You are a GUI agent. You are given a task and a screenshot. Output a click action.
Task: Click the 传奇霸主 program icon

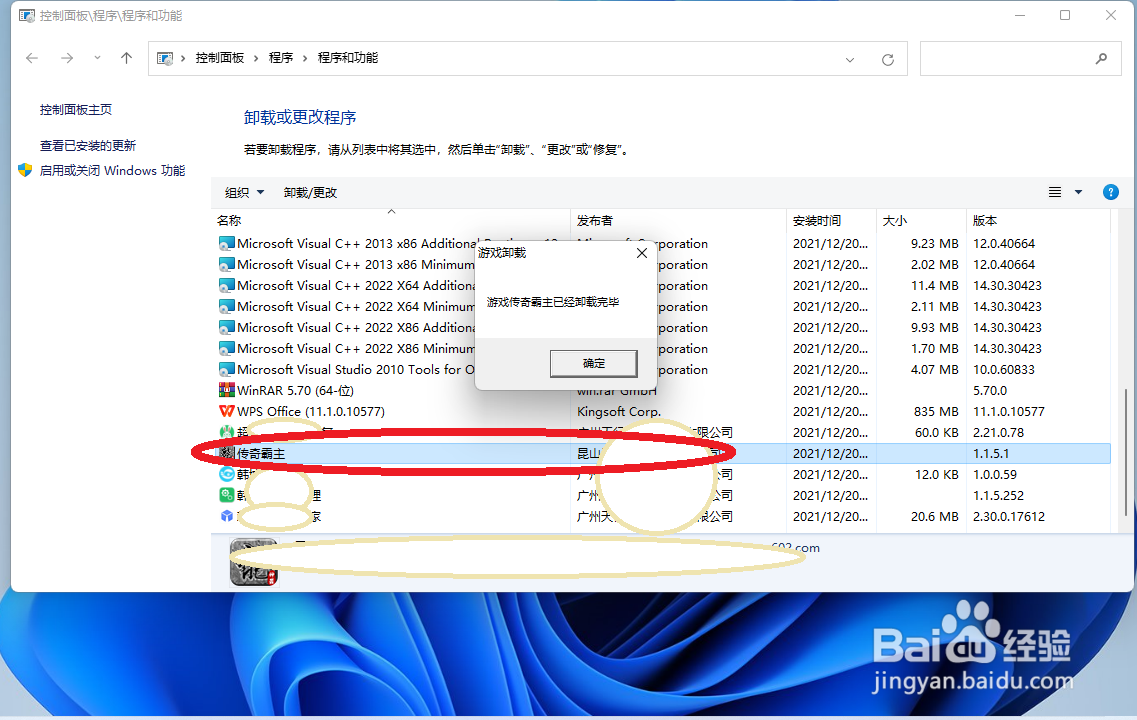click(x=226, y=453)
